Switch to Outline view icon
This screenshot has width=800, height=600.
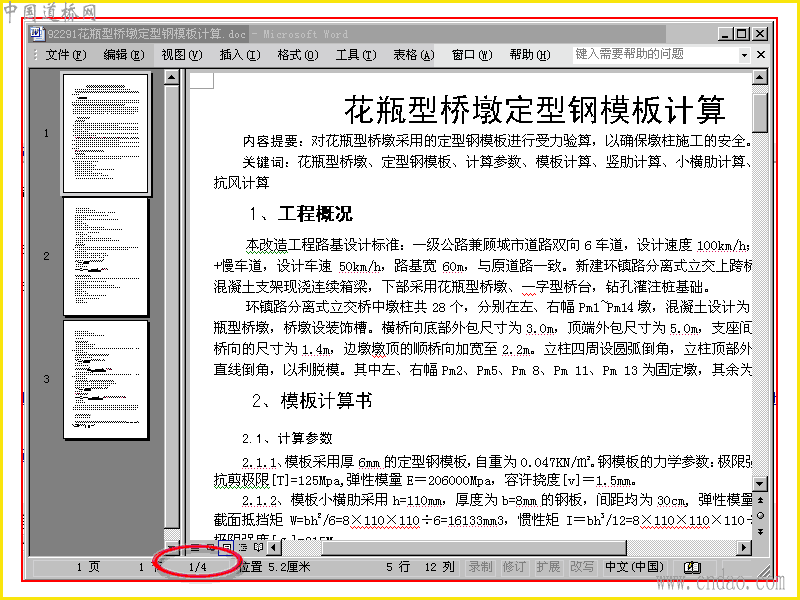point(243,547)
